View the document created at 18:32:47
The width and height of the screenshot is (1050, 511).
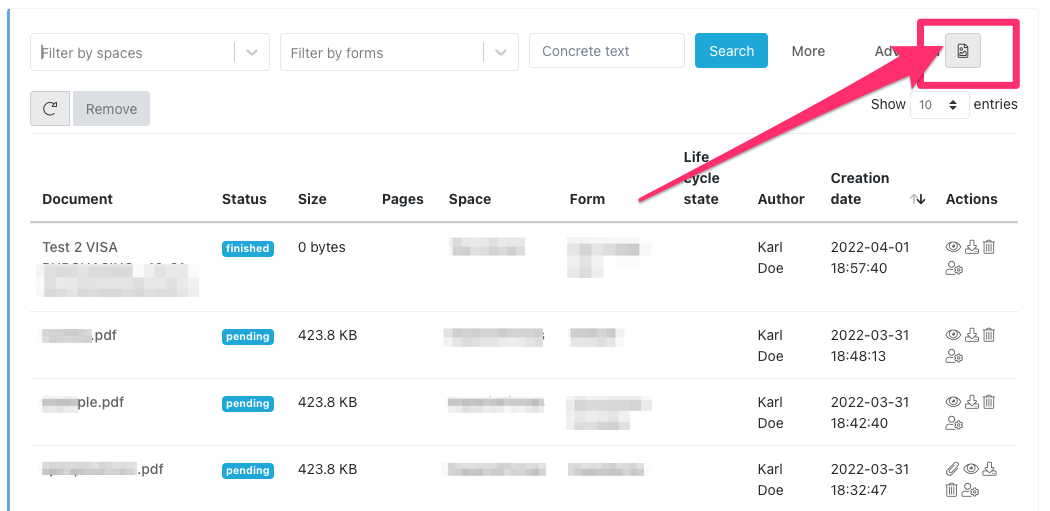point(971,469)
